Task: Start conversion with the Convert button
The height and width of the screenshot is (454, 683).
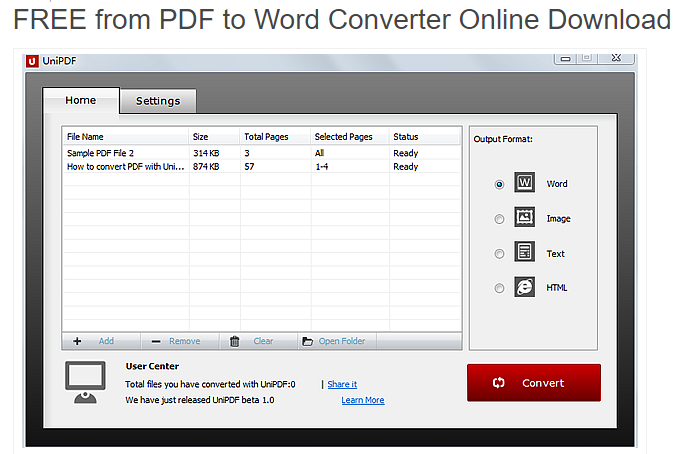Action: point(534,383)
